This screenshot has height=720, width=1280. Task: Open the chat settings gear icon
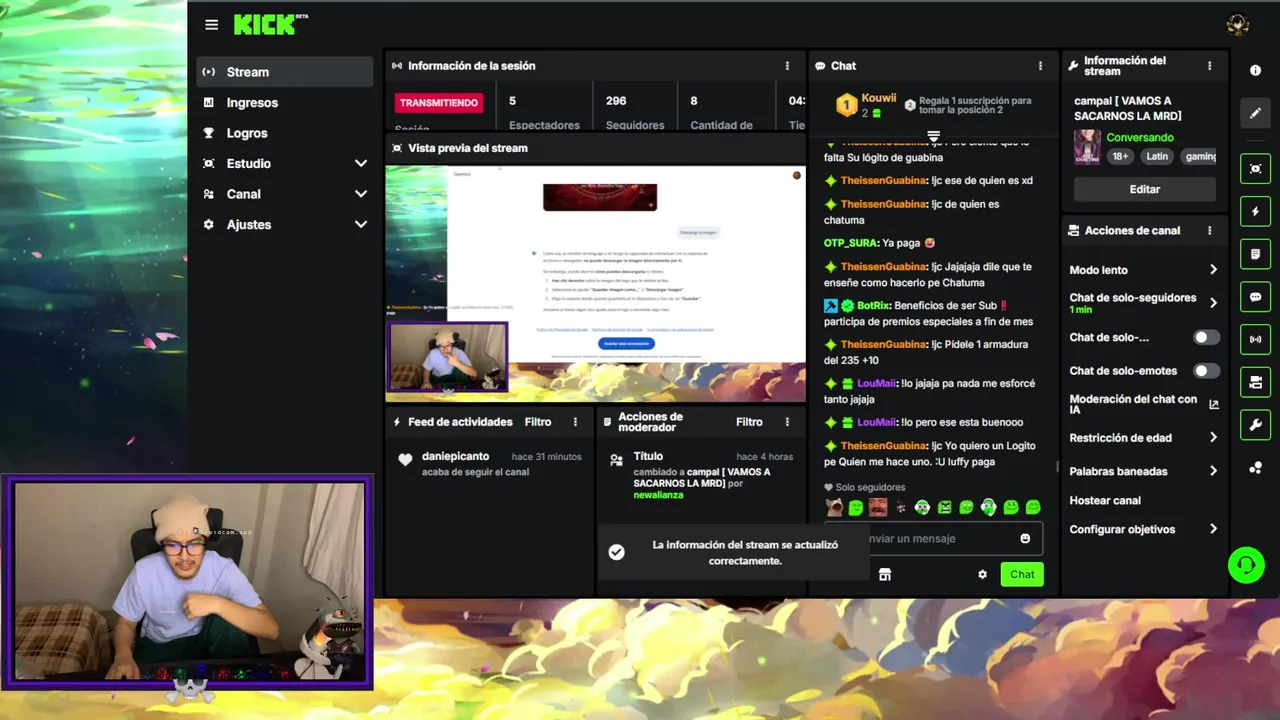coord(982,574)
